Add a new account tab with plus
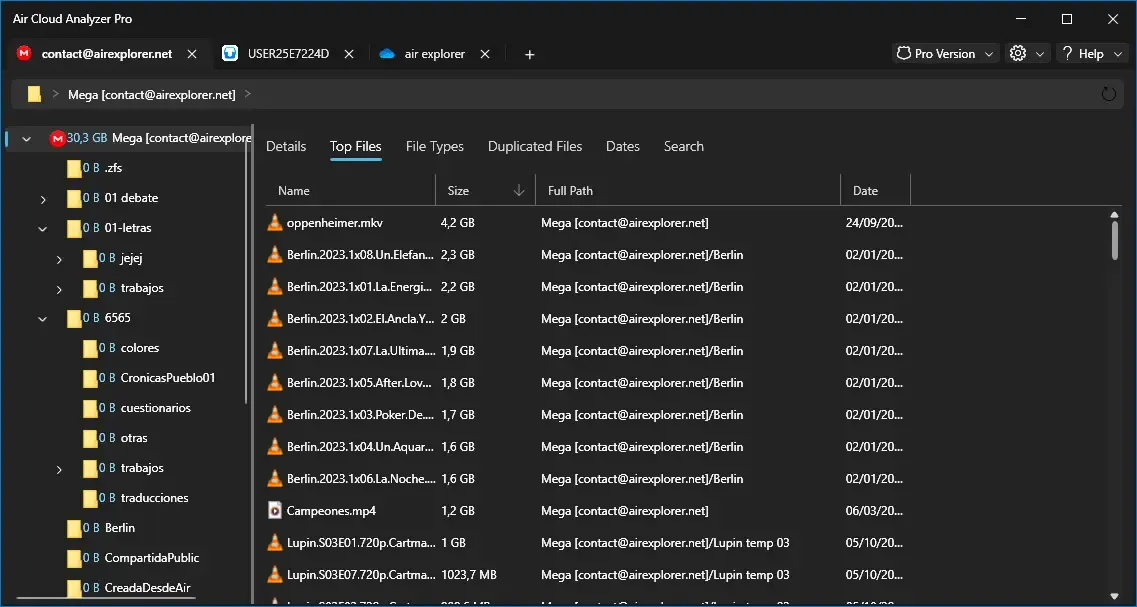 (529, 54)
